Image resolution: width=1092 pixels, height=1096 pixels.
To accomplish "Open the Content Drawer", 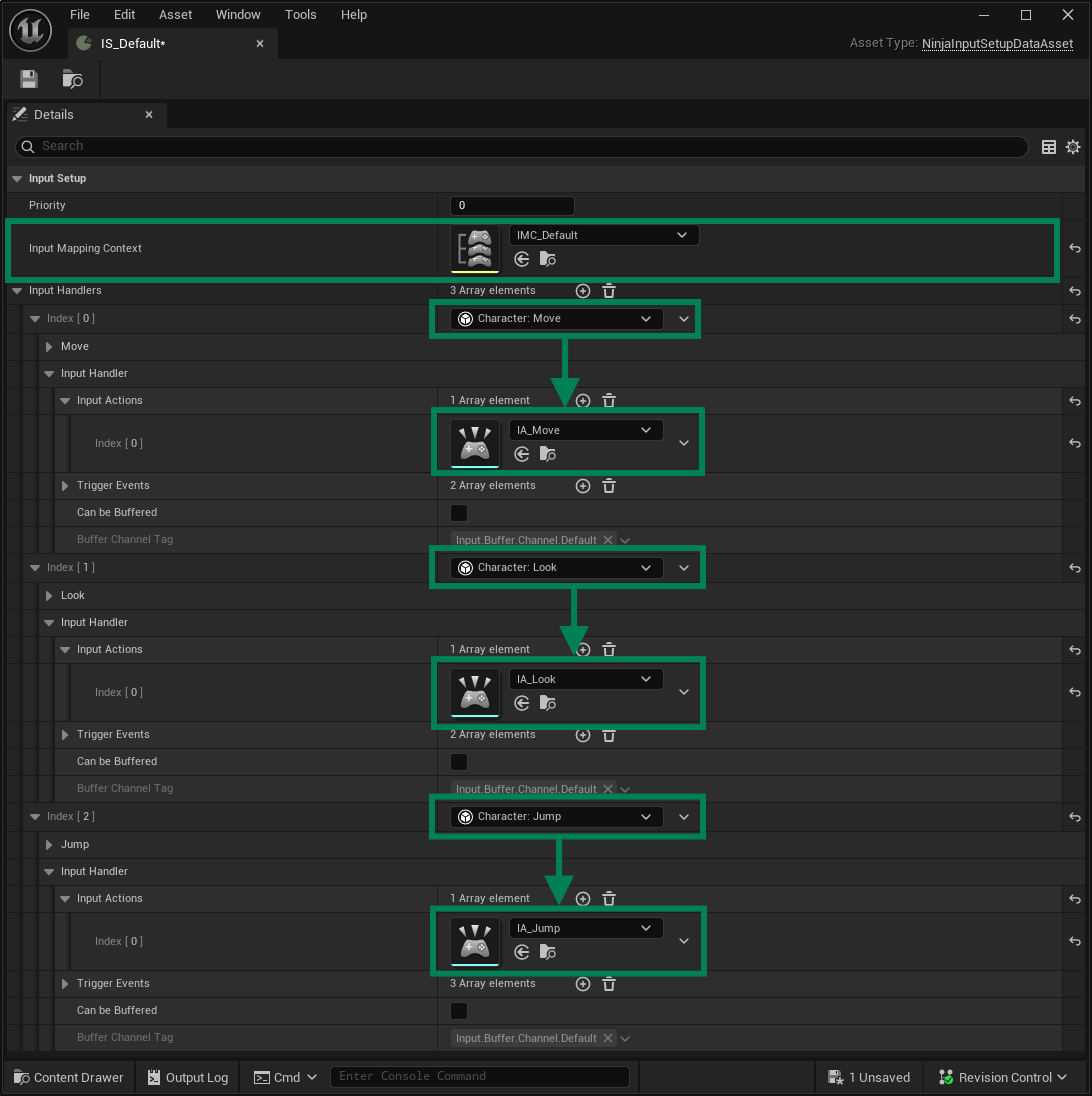I will (68, 1077).
